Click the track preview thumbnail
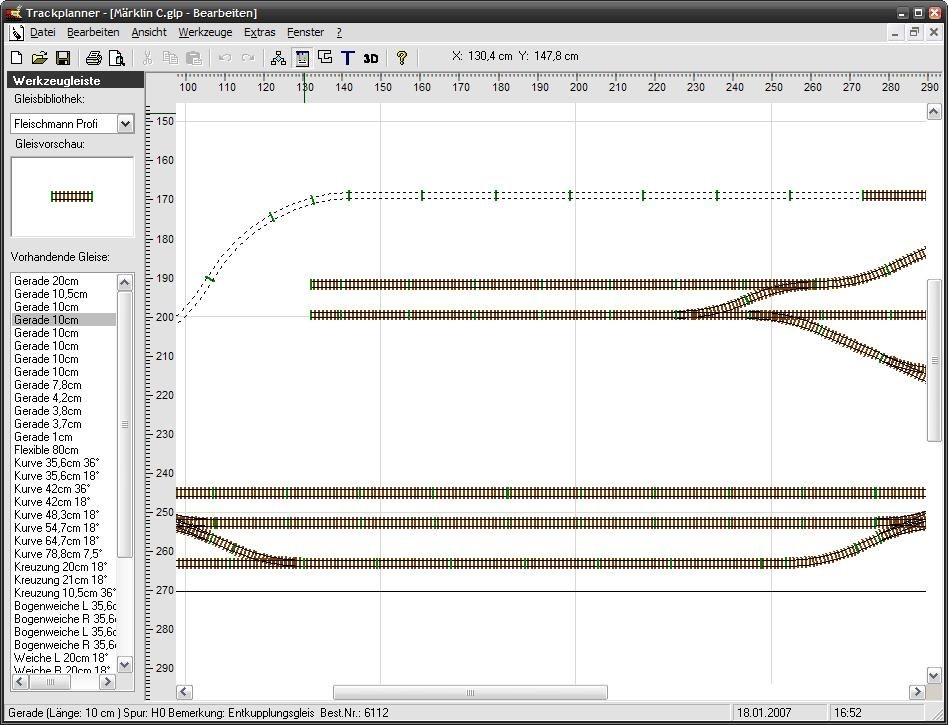This screenshot has width=948, height=725. pos(72,197)
